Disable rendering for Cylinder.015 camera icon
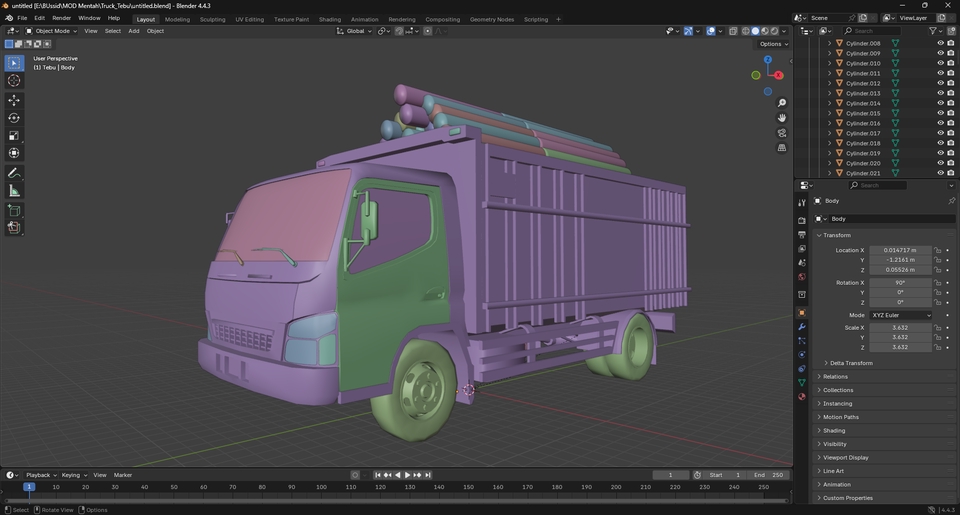Screen dimensions: 960x515 (950, 113)
